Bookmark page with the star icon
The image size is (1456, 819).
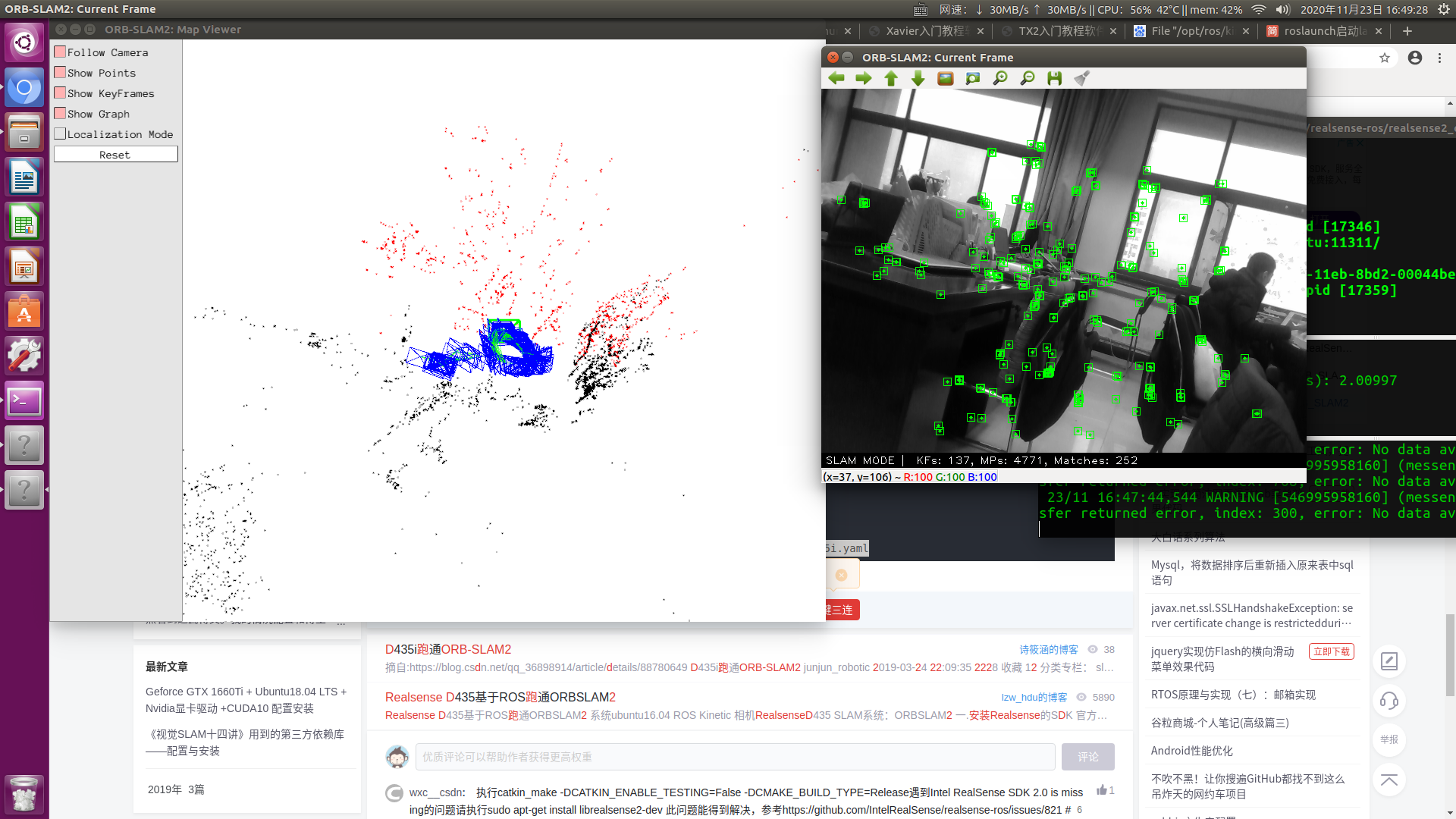pyautogui.click(x=1385, y=58)
